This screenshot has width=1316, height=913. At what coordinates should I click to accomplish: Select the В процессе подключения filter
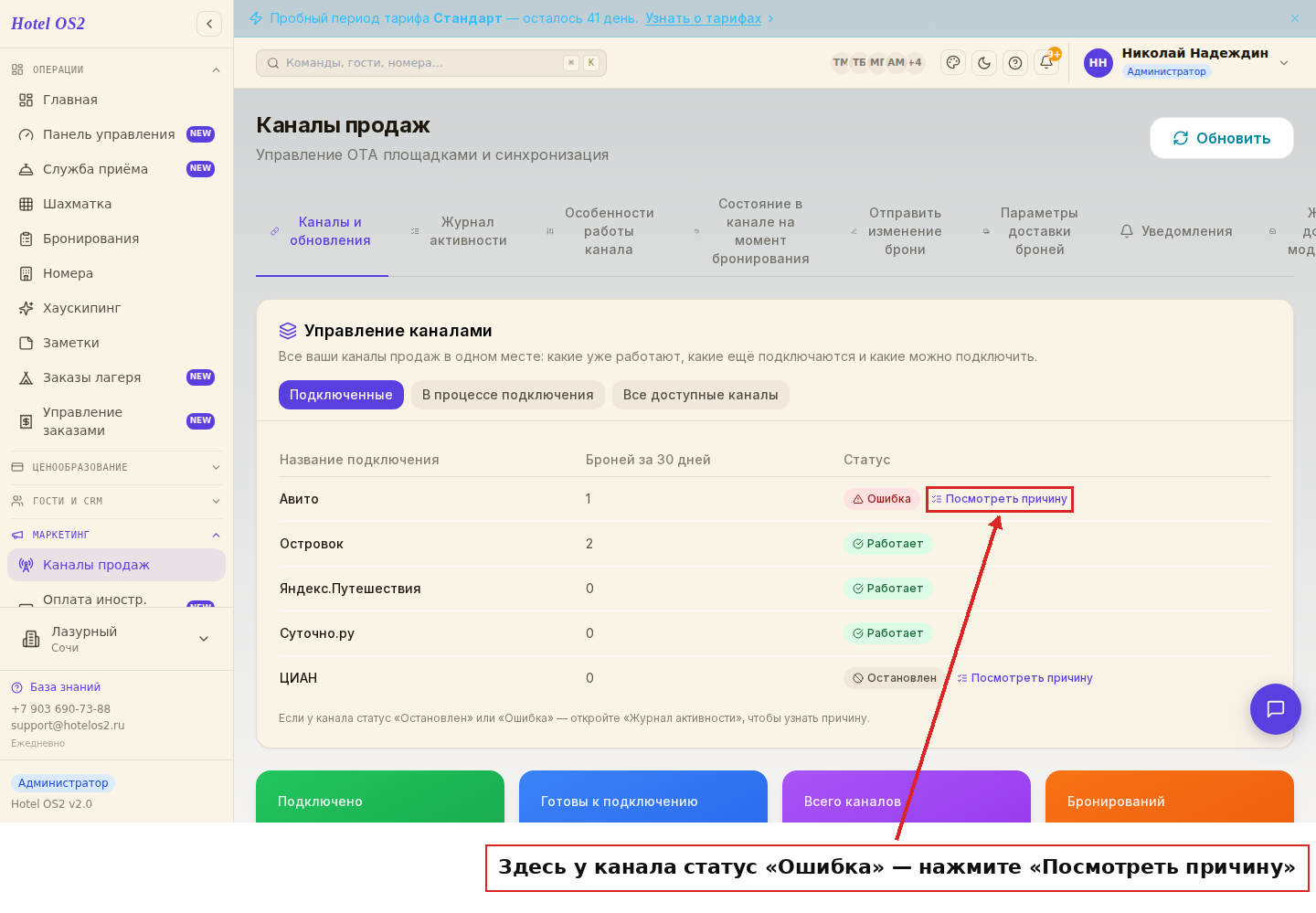point(508,395)
